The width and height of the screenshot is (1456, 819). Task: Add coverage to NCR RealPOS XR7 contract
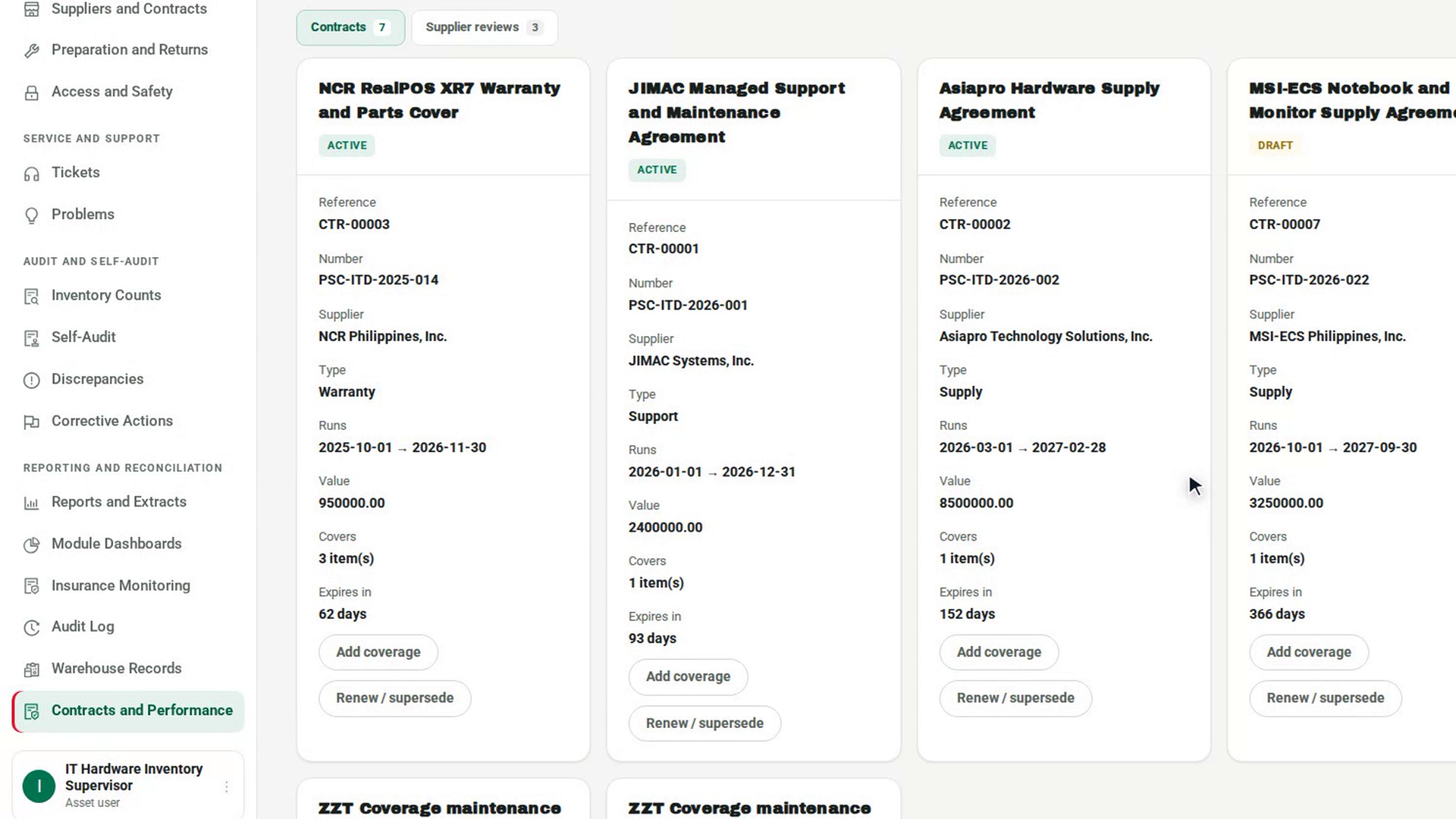[x=378, y=652]
